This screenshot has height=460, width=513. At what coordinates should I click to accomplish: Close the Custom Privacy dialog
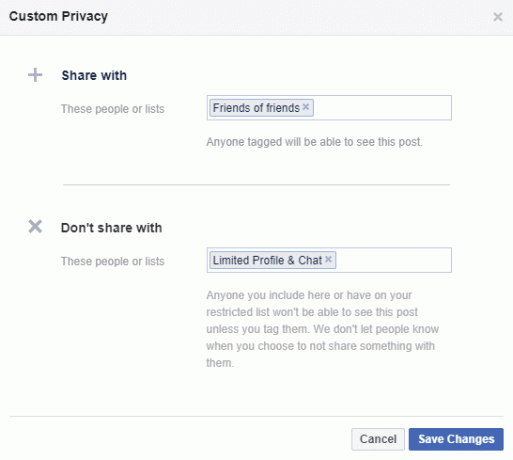point(498,17)
